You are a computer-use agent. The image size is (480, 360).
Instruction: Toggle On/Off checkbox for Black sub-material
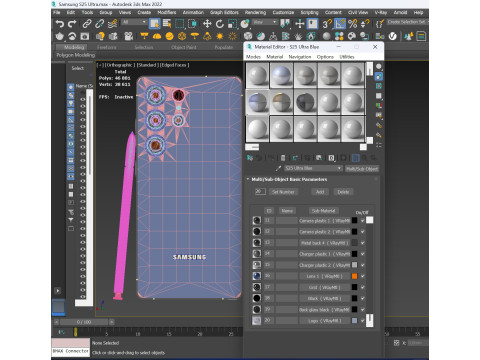pos(363,298)
